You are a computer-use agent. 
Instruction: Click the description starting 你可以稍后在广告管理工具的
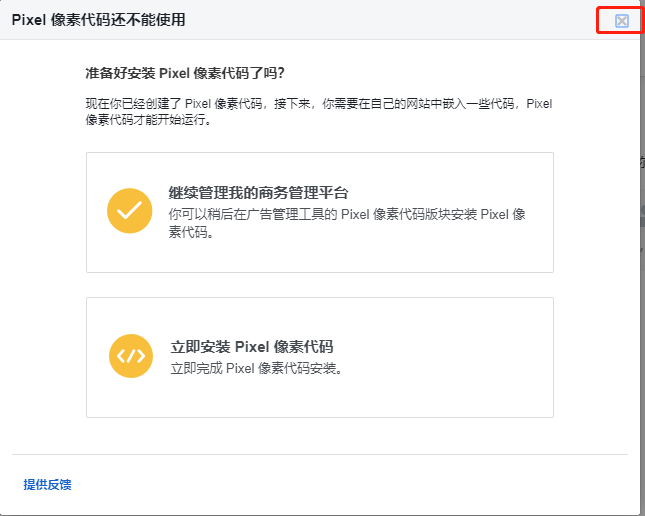[347, 223]
